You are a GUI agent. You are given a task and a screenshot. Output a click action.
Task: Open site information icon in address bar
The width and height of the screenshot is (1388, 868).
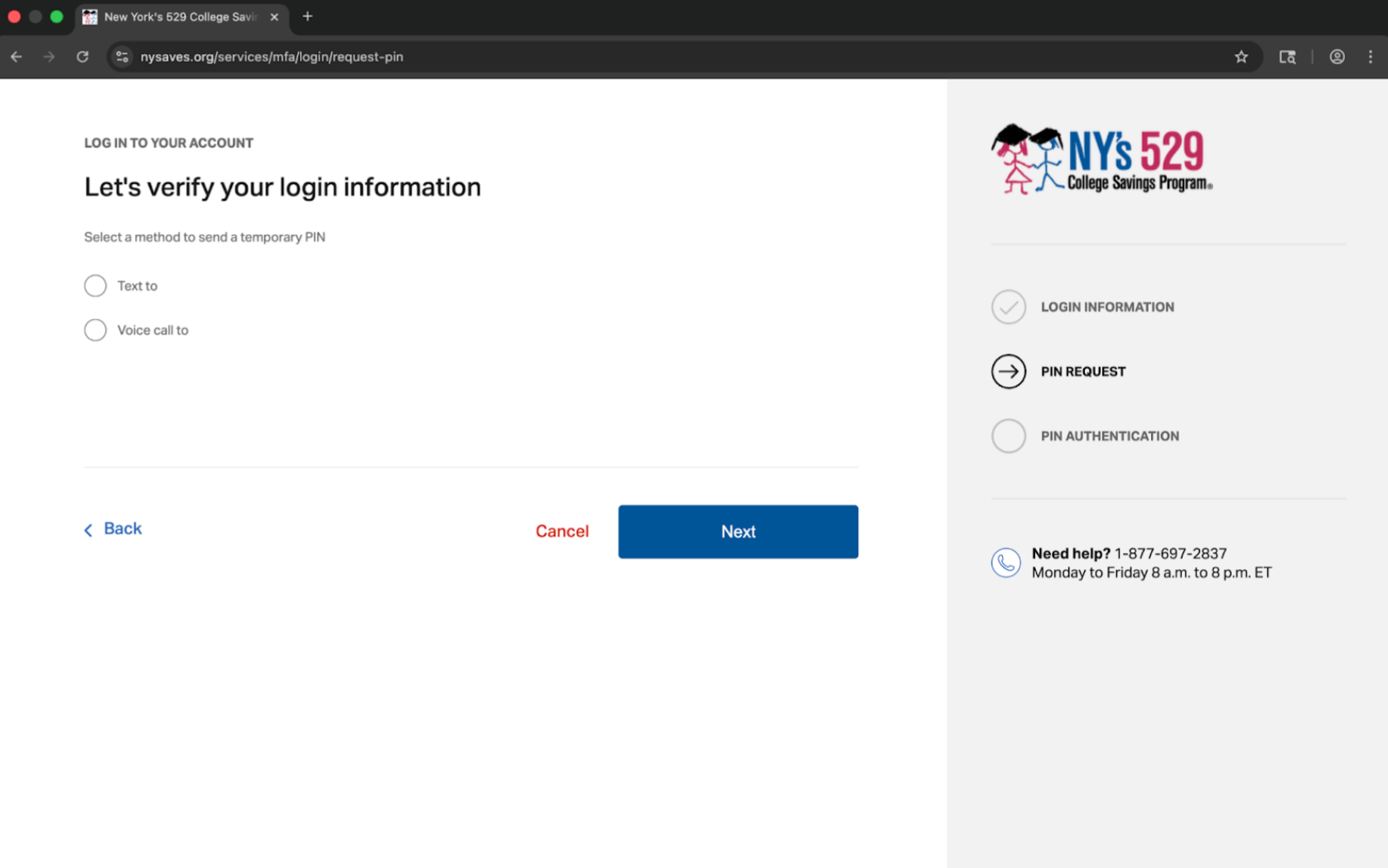(x=122, y=57)
